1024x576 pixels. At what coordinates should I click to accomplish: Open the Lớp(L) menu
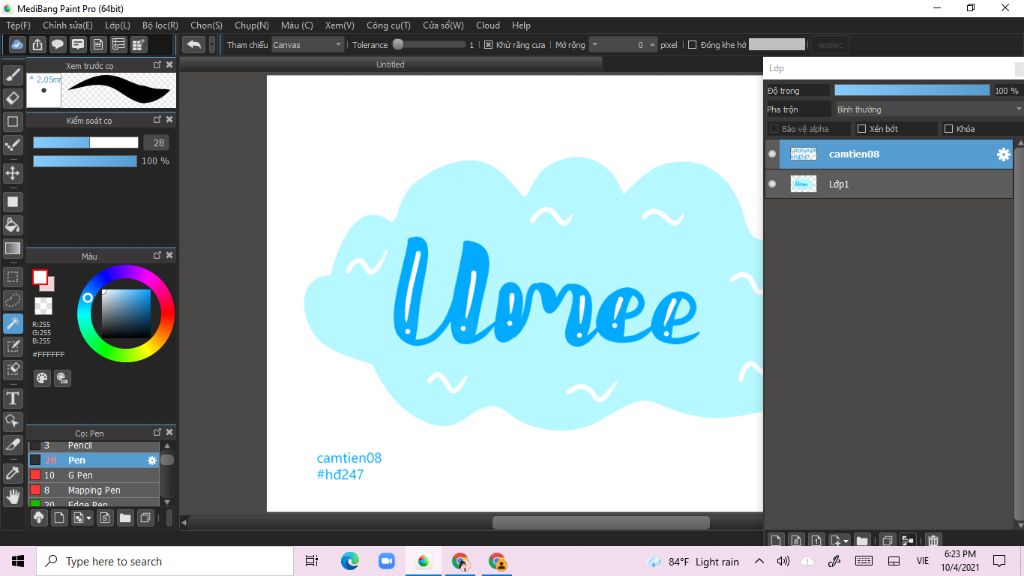point(118,25)
